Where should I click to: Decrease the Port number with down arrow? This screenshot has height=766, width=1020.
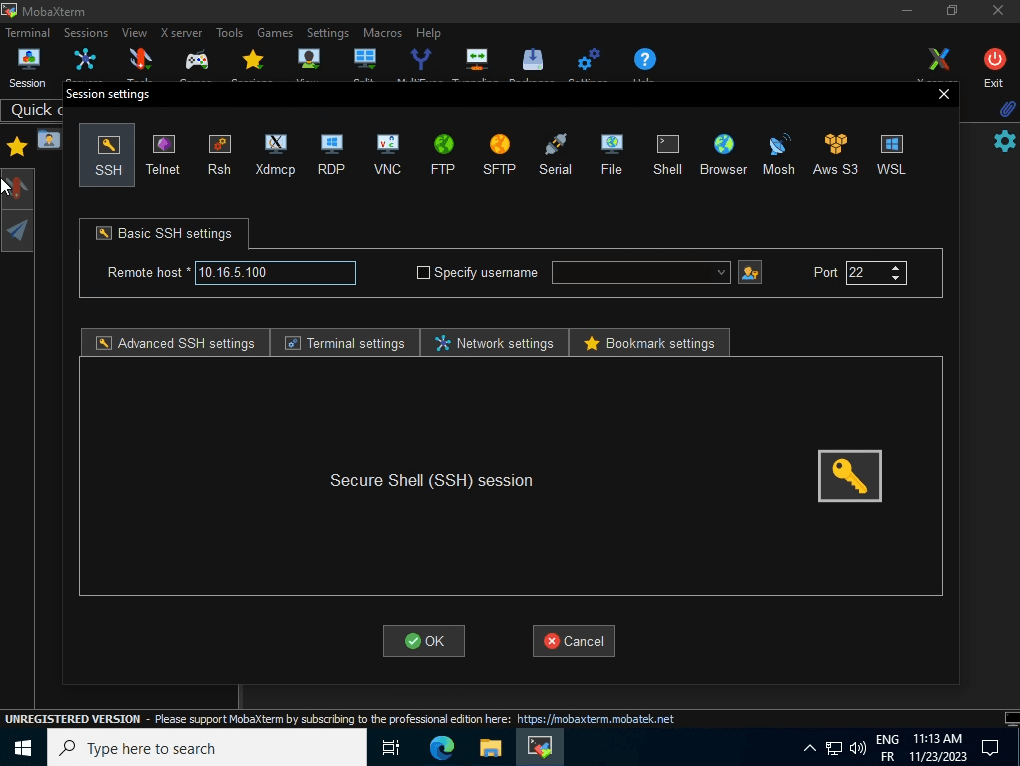(x=896, y=278)
